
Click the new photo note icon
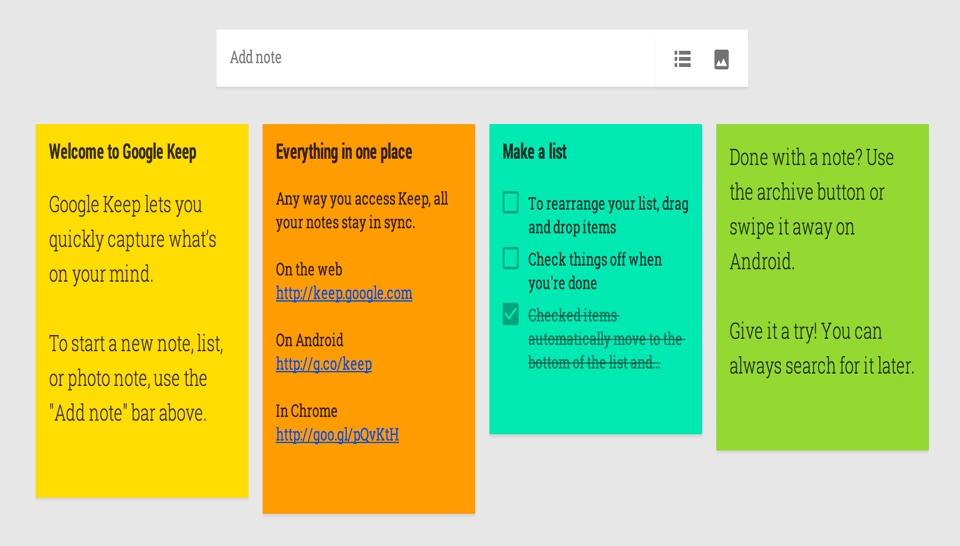[721, 59]
